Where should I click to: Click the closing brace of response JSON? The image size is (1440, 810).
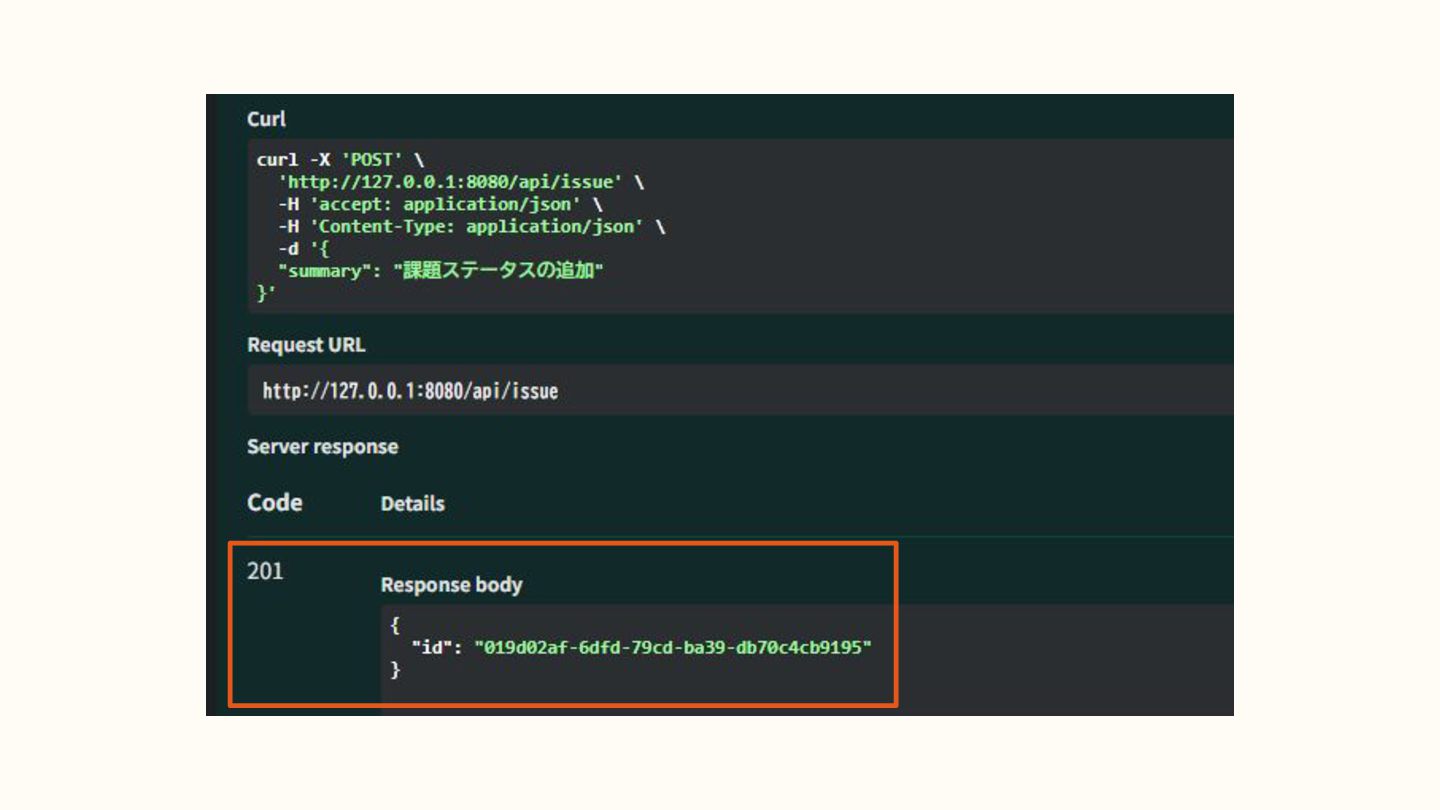(395, 670)
